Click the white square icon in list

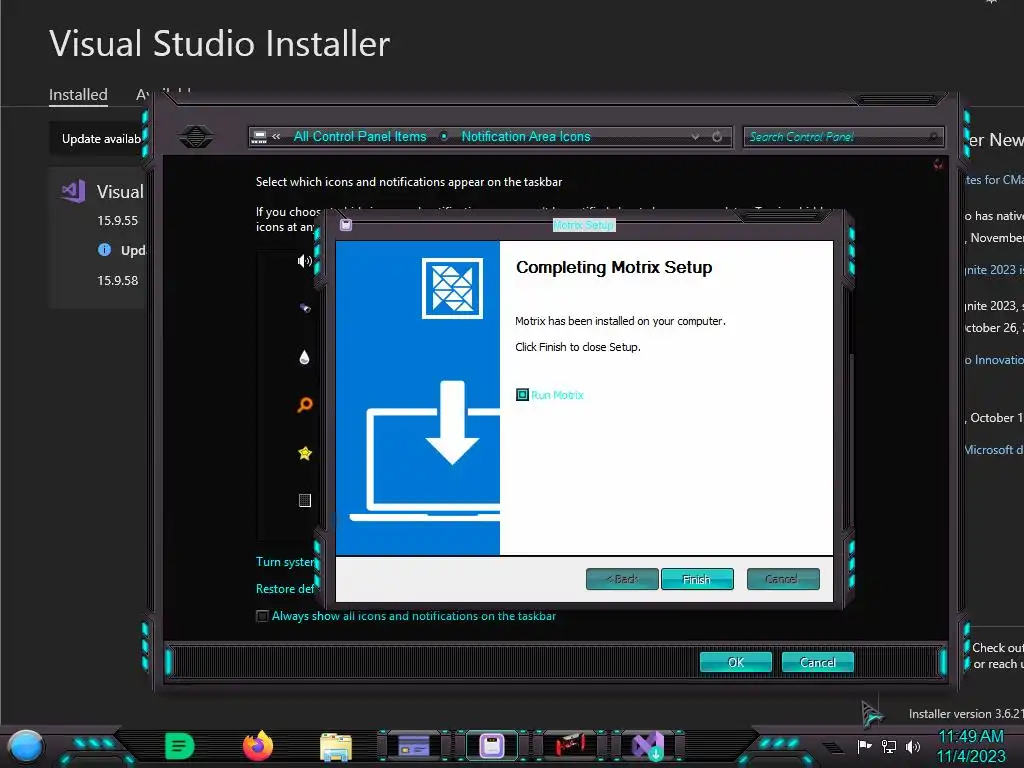pos(305,500)
